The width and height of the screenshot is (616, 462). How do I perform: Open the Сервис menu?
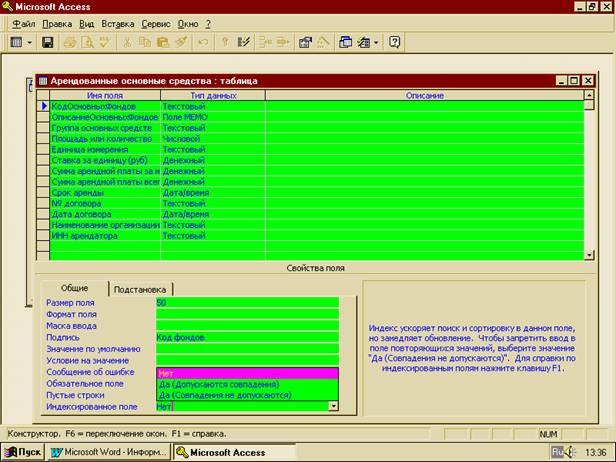[155, 23]
